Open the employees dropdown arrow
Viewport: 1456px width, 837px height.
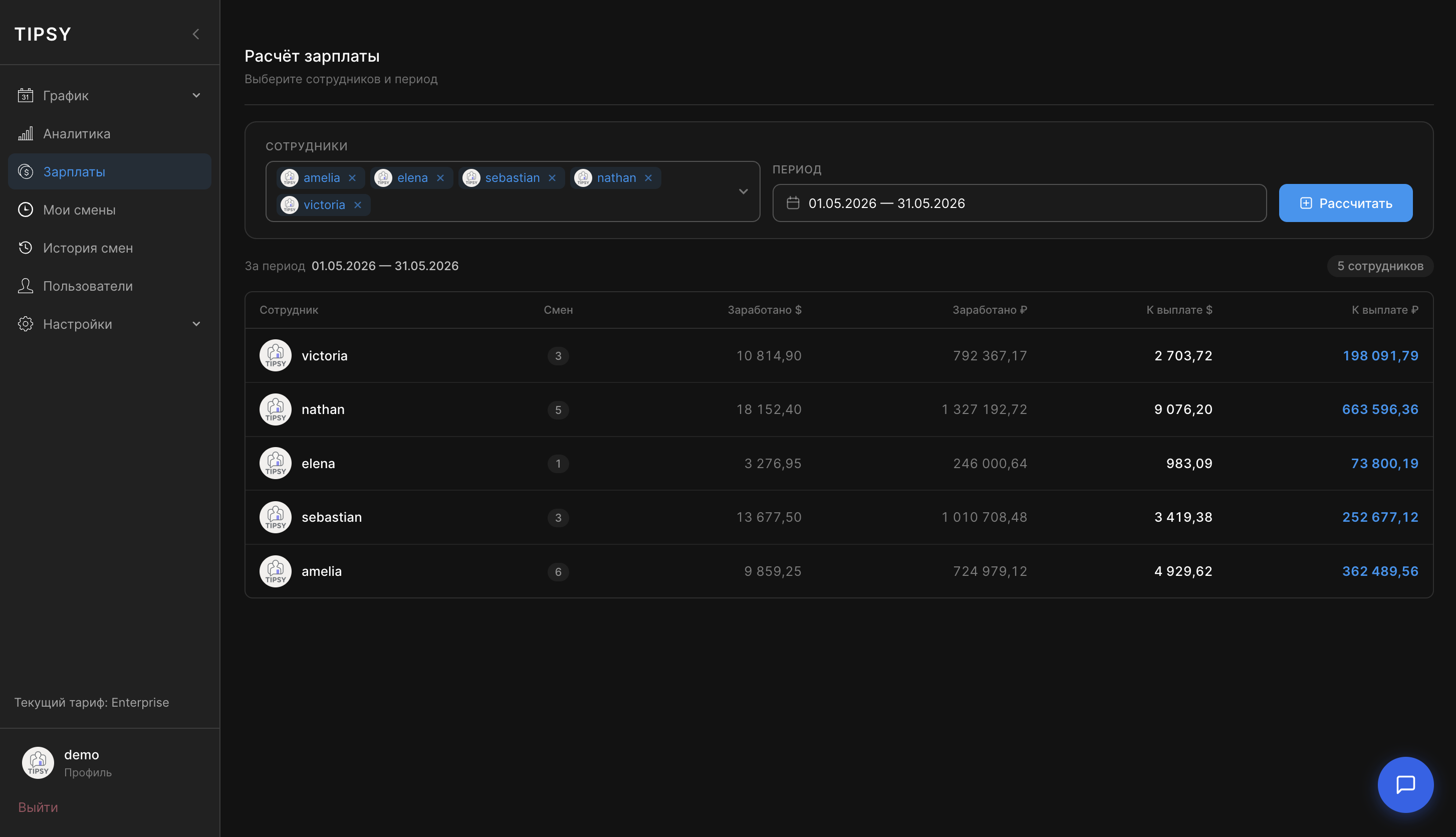(x=743, y=191)
